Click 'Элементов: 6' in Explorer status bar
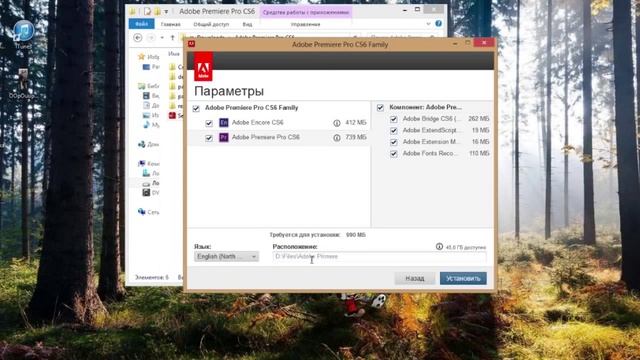Viewport: 640px width, 360px height. tap(151, 277)
